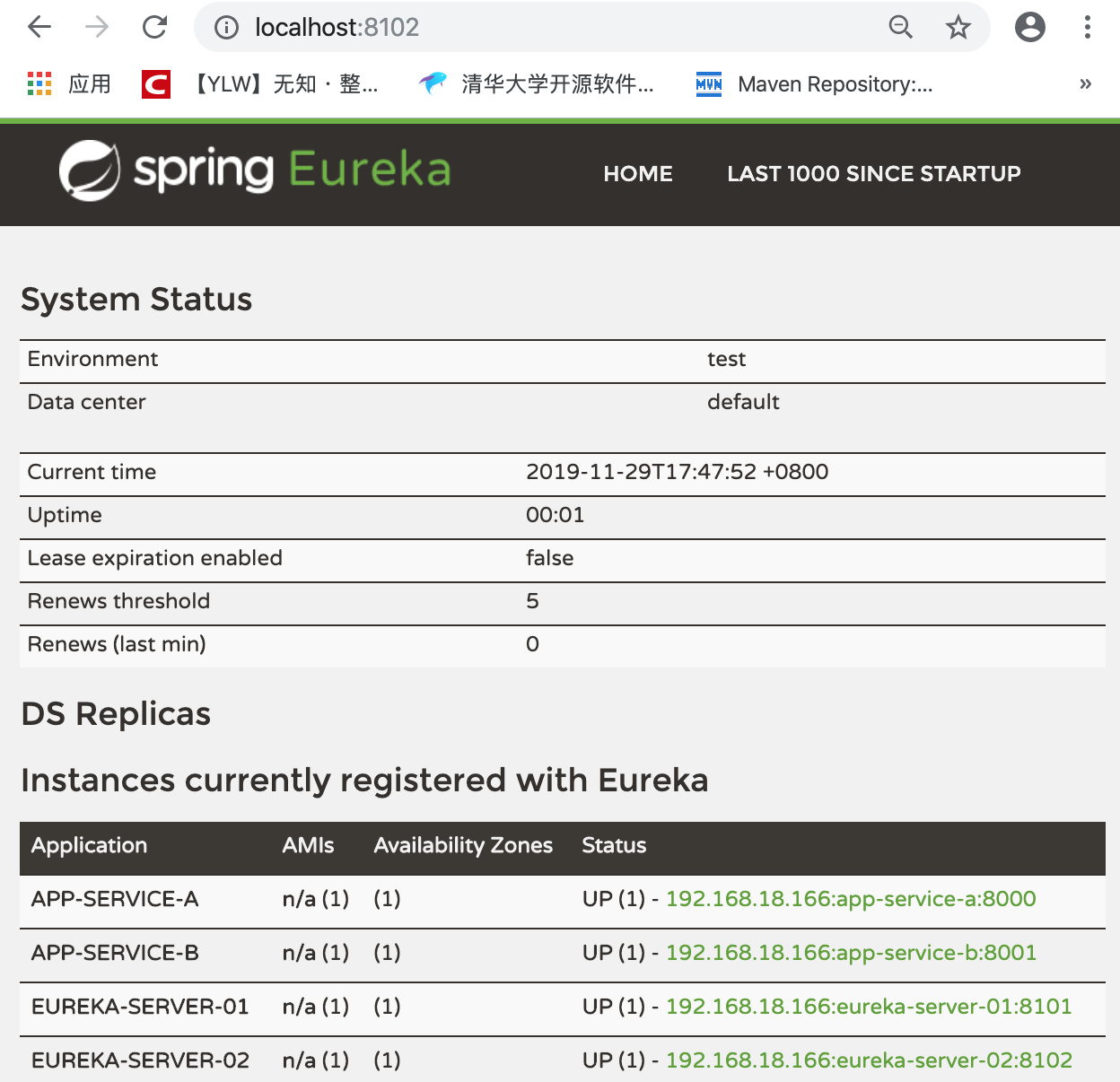Open the Apps grid icon in bookmarks bar
This screenshot has height=1082, width=1120.
point(39,83)
